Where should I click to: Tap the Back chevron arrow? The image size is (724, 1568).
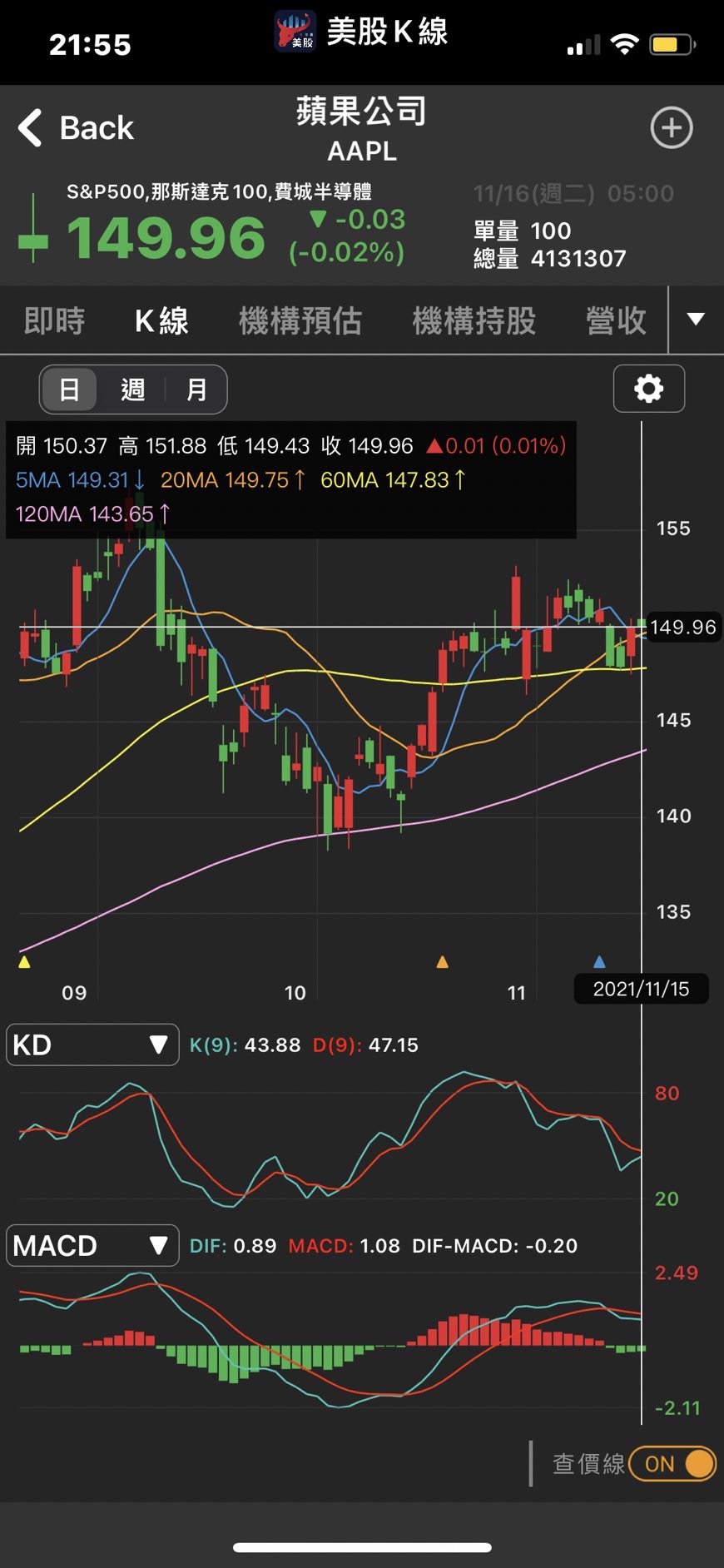click(31, 128)
